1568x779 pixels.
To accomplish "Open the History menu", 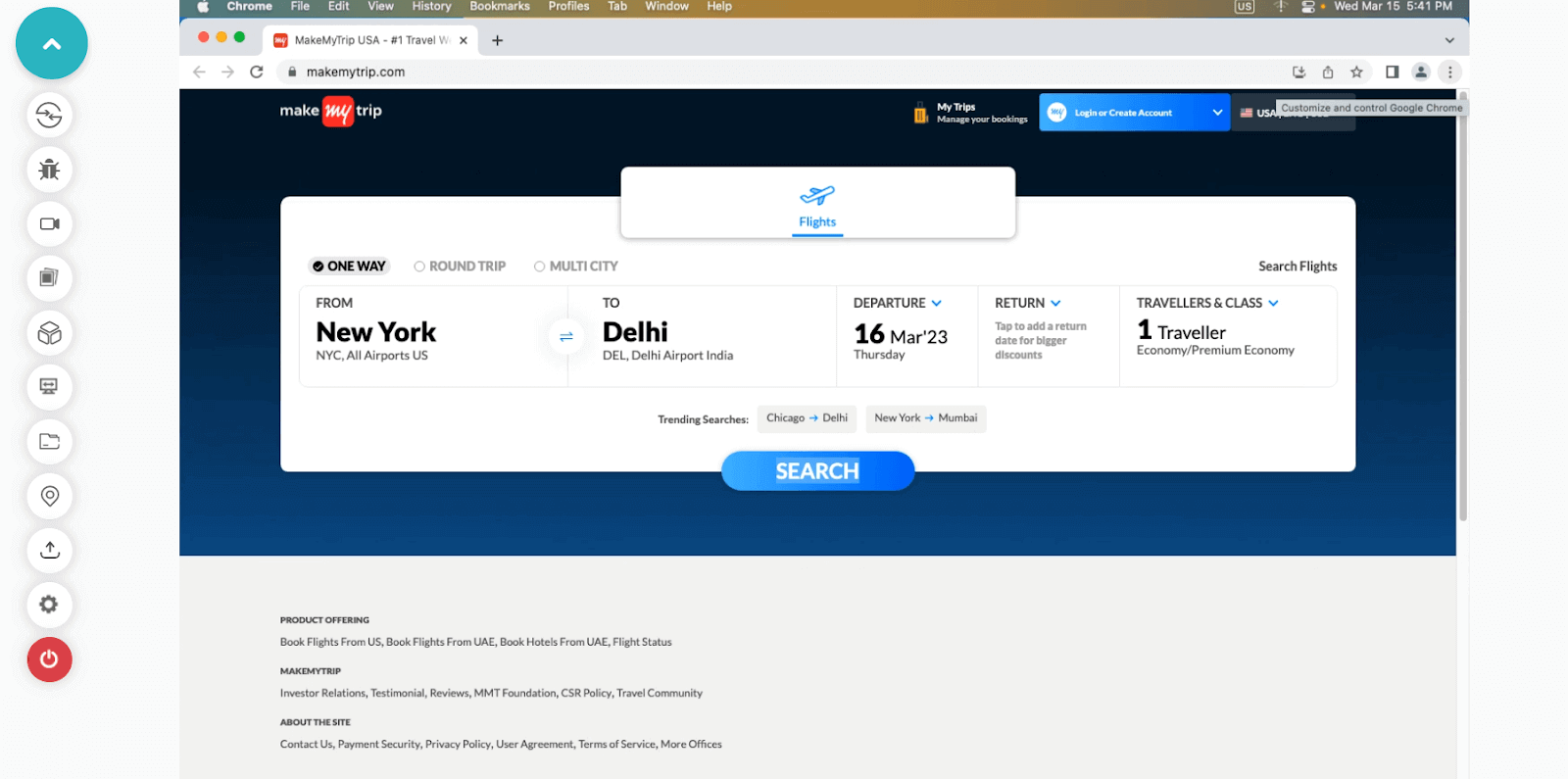I will [431, 6].
